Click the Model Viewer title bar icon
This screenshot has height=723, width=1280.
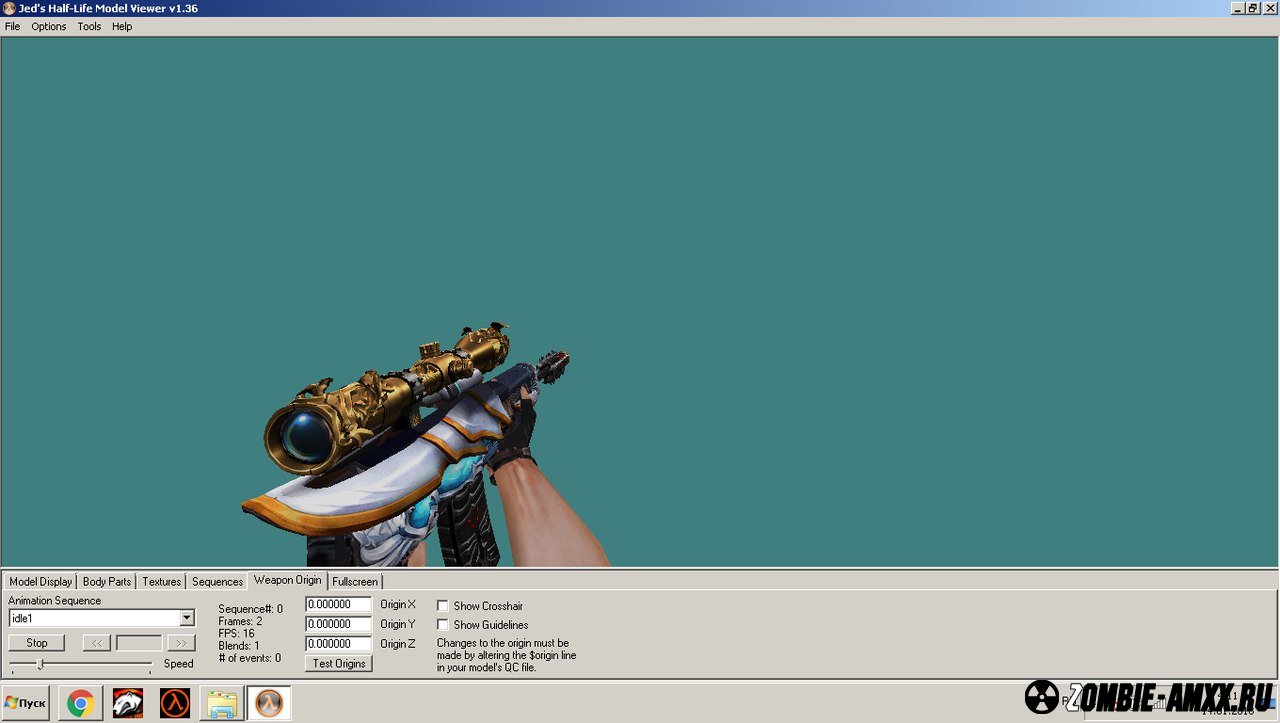click(x=9, y=8)
